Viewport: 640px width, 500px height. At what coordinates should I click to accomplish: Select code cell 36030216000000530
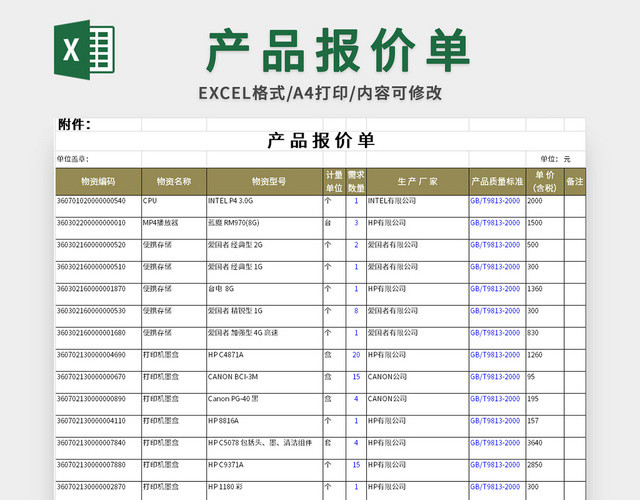coord(98,316)
